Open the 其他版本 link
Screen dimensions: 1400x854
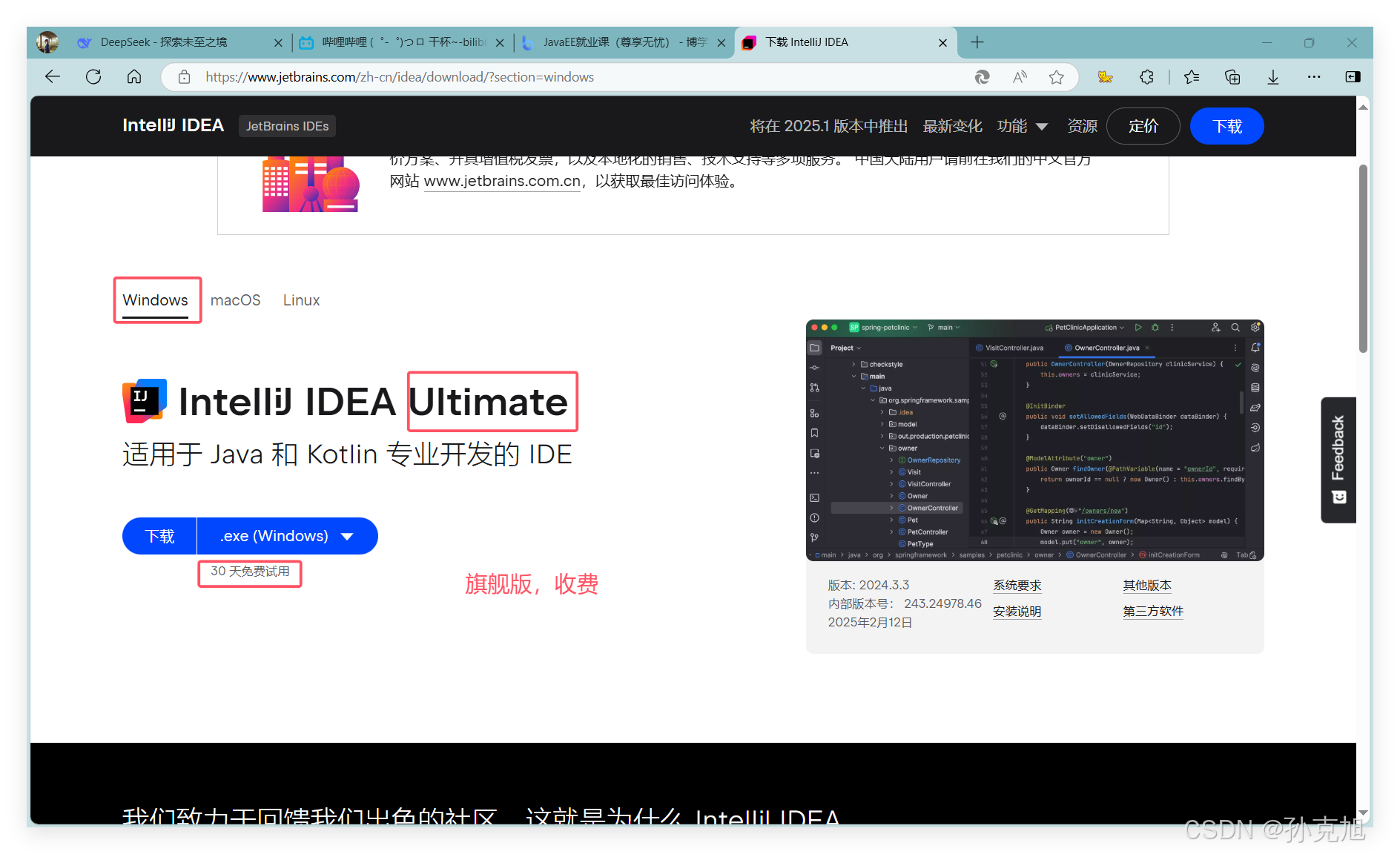[1147, 586]
